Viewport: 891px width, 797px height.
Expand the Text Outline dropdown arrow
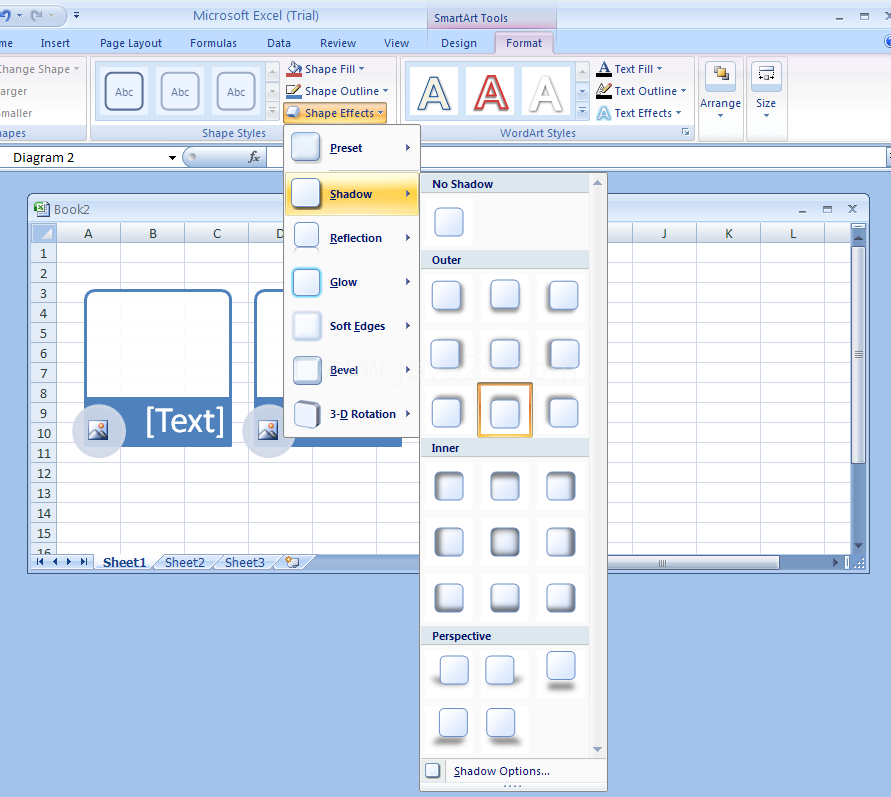coord(683,91)
